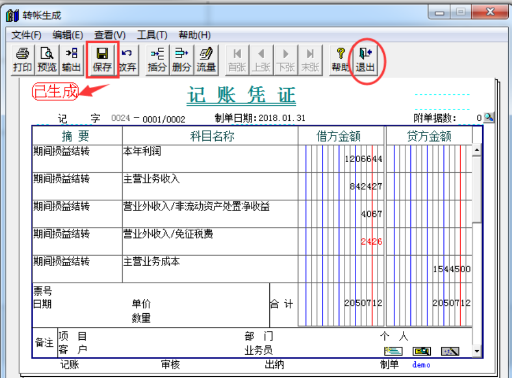Click the vertical scrollbar thumb of grid
Image resolution: width=512 pixels, height=378 pixels.
477,189
